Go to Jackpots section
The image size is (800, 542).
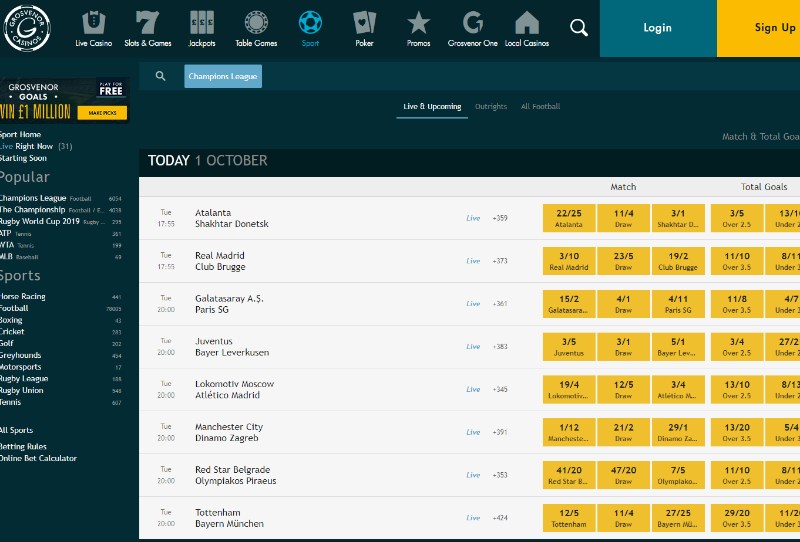point(202,30)
